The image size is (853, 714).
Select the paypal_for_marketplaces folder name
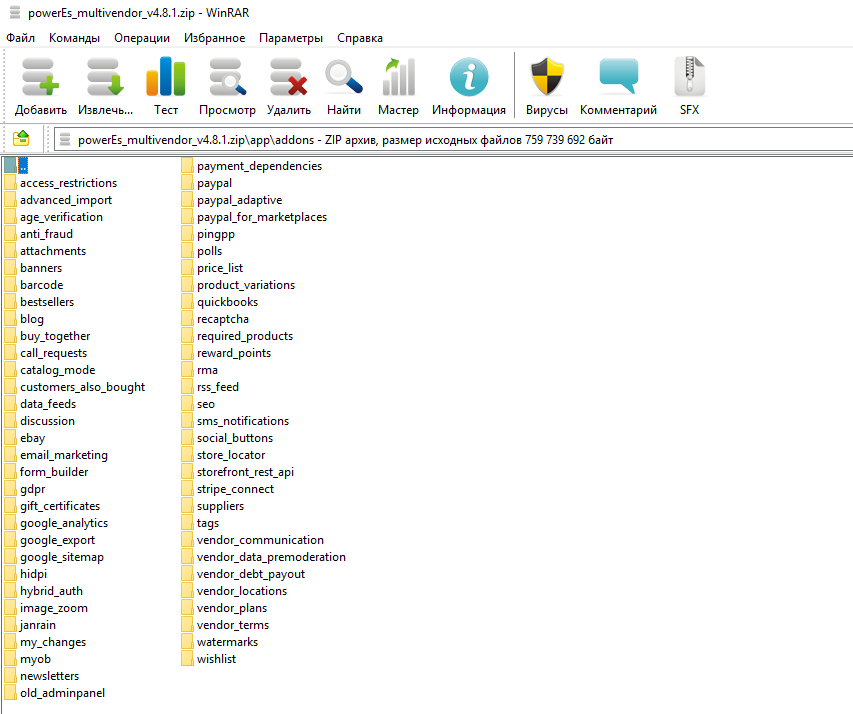[262, 217]
